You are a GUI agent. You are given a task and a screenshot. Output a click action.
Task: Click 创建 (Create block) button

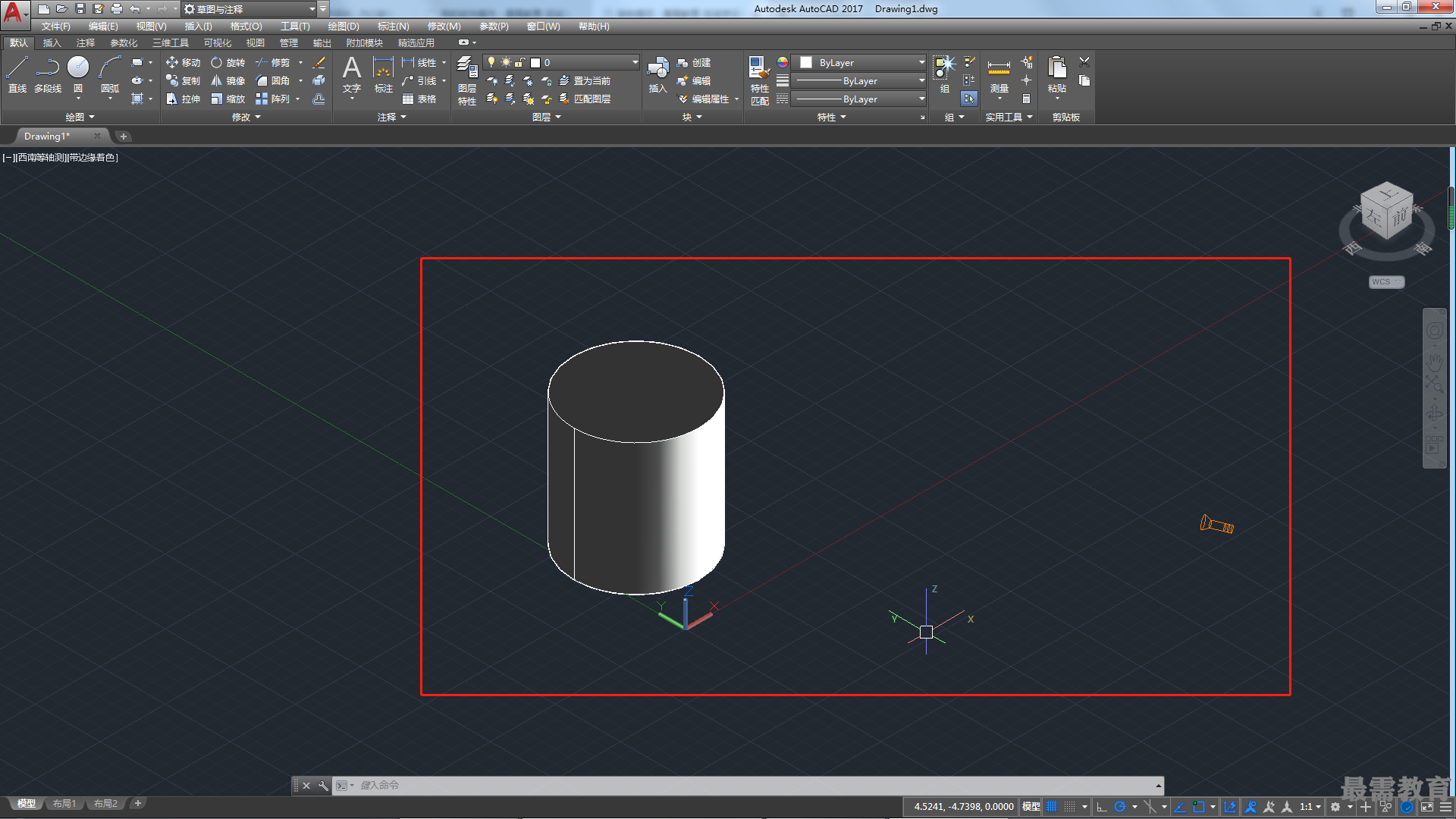point(694,63)
